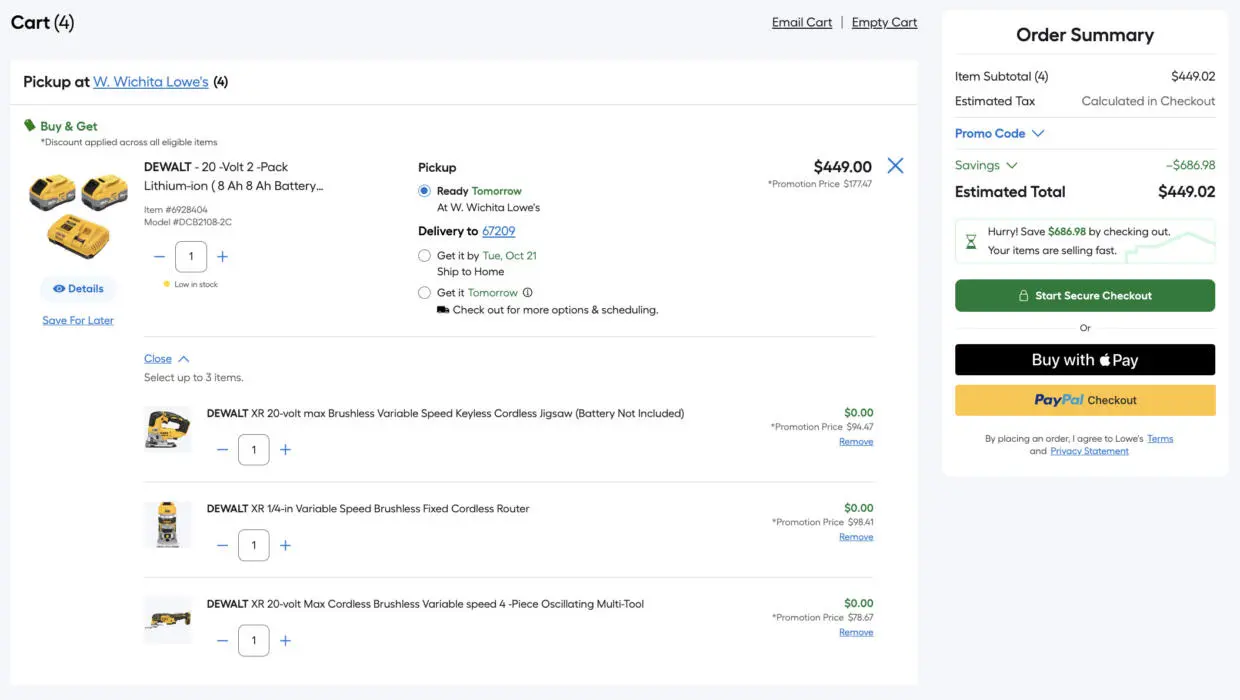Expand the Savings breakdown chevron
The image size is (1240, 700).
pyautogui.click(x=1012, y=165)
